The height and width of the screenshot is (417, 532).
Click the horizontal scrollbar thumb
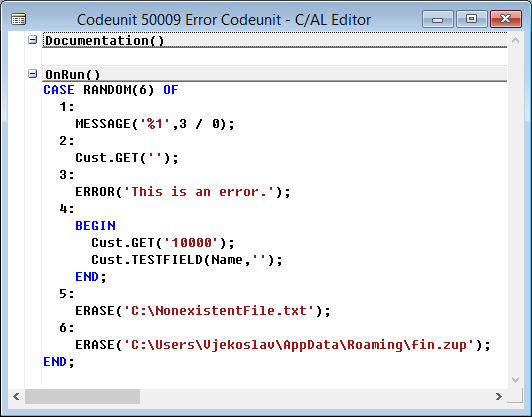(x=82, y=396)
